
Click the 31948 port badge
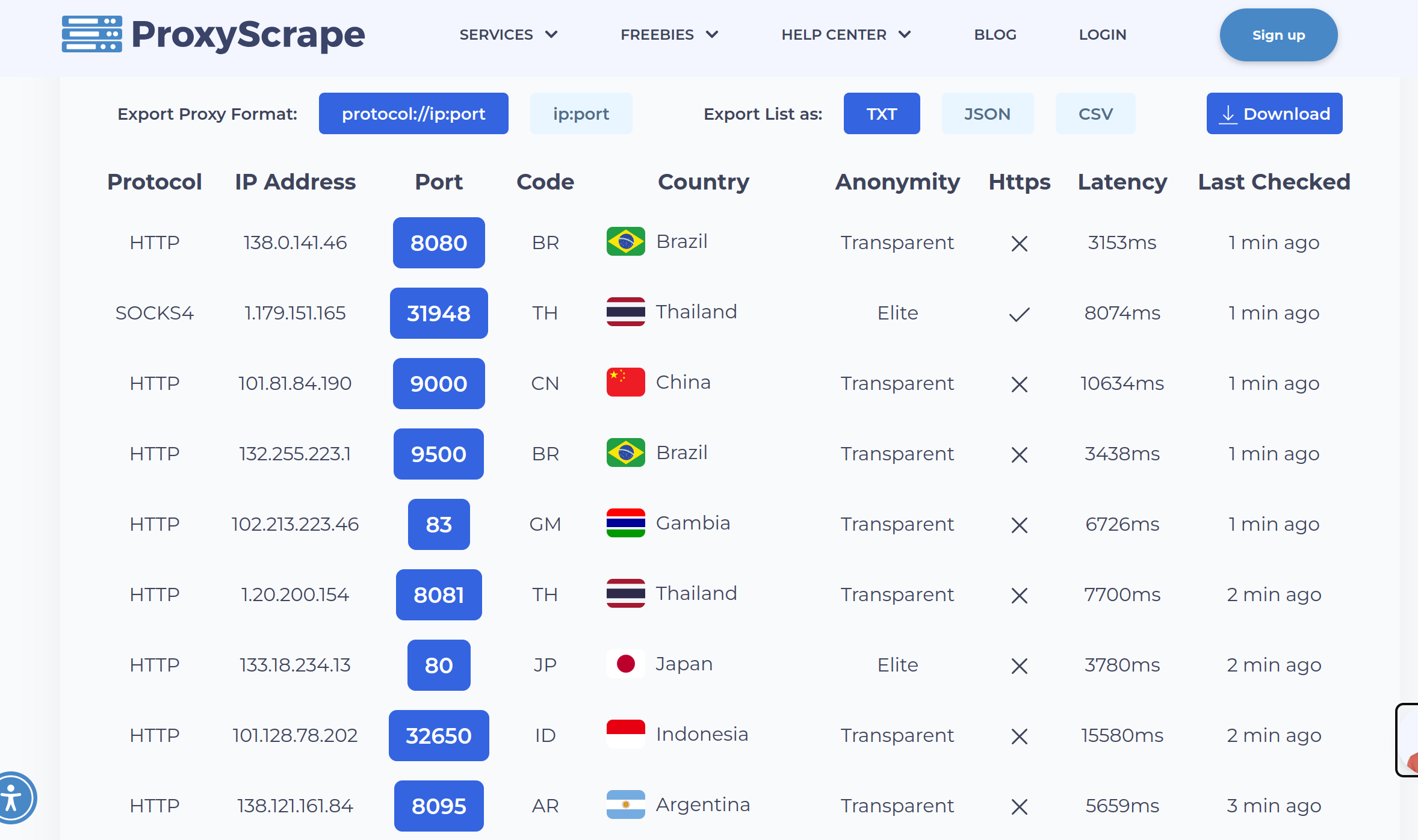pyautogui.click(x=439, y=313)
